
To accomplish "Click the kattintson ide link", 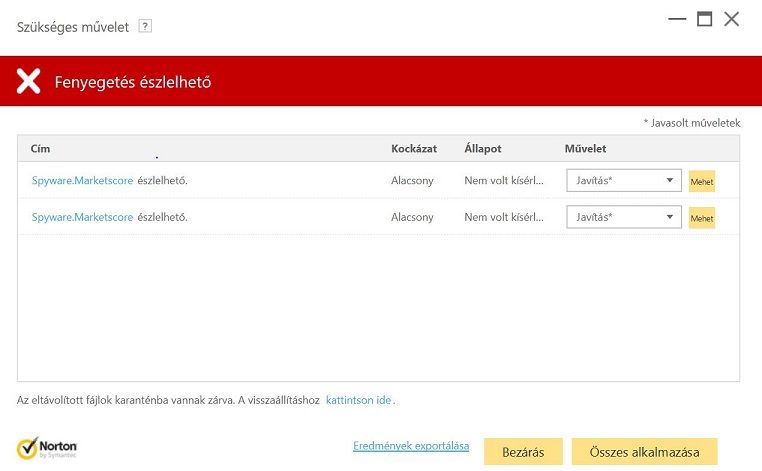I will pos(358,400).
